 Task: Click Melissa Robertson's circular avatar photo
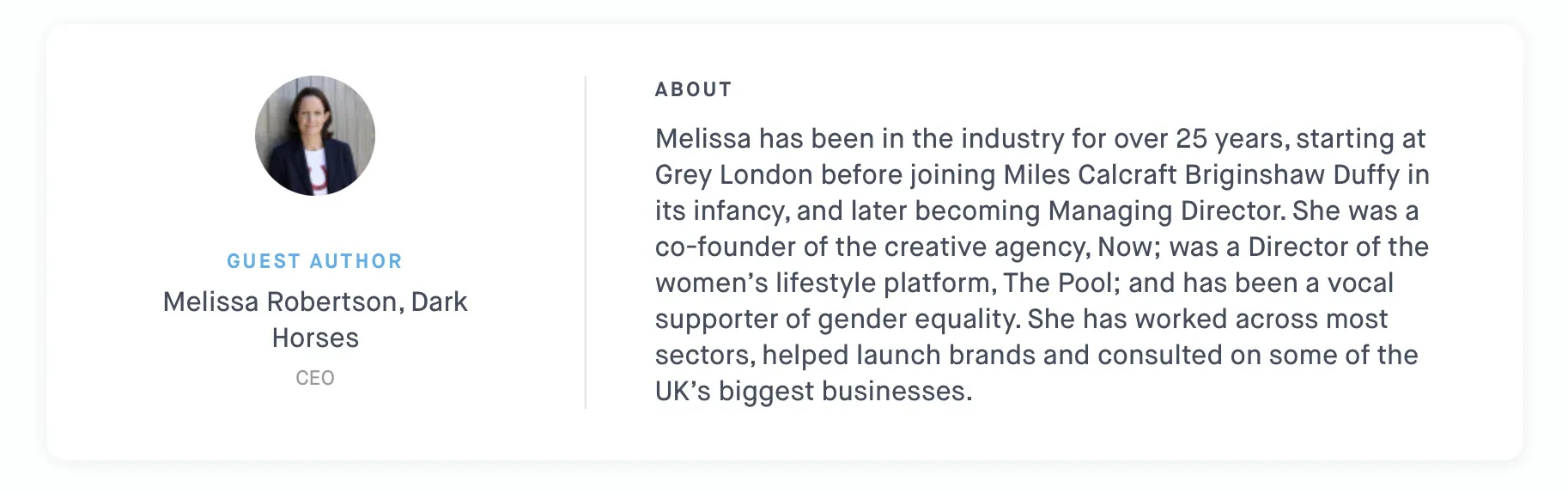click(315, 136)
